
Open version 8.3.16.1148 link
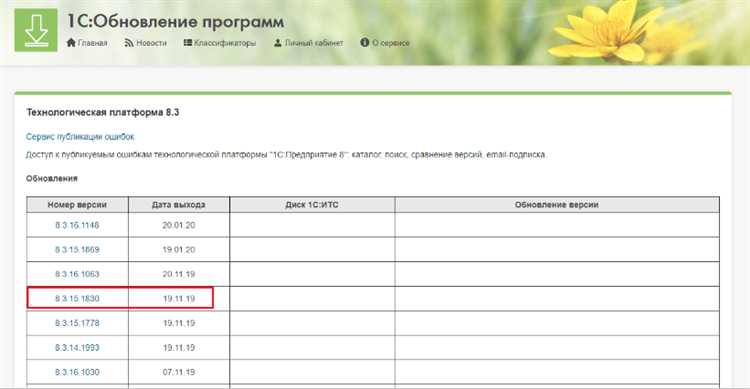[77, 225]
